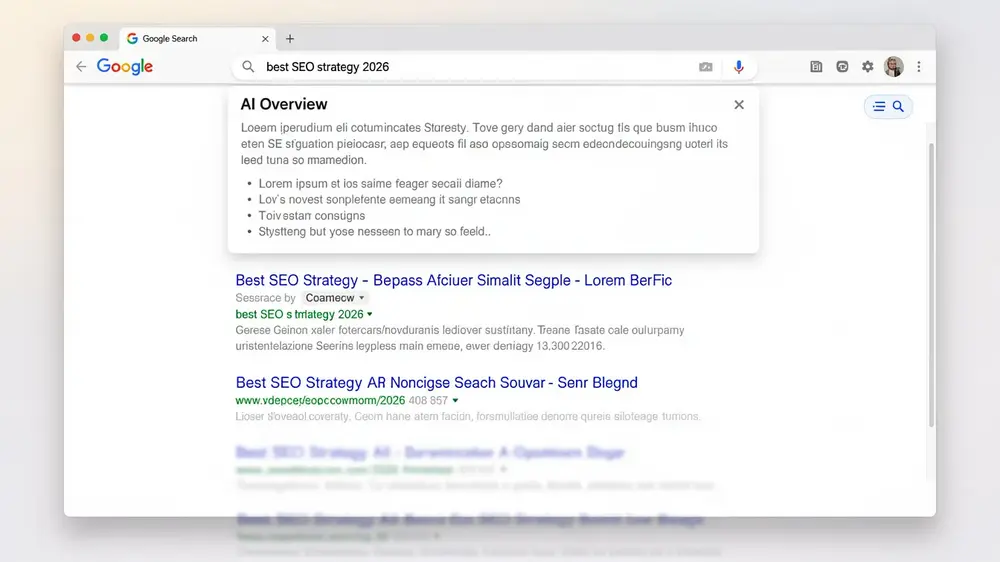Click bullet Stystteng but yose nesseen

pyautogui.click(x=374, y=232)
